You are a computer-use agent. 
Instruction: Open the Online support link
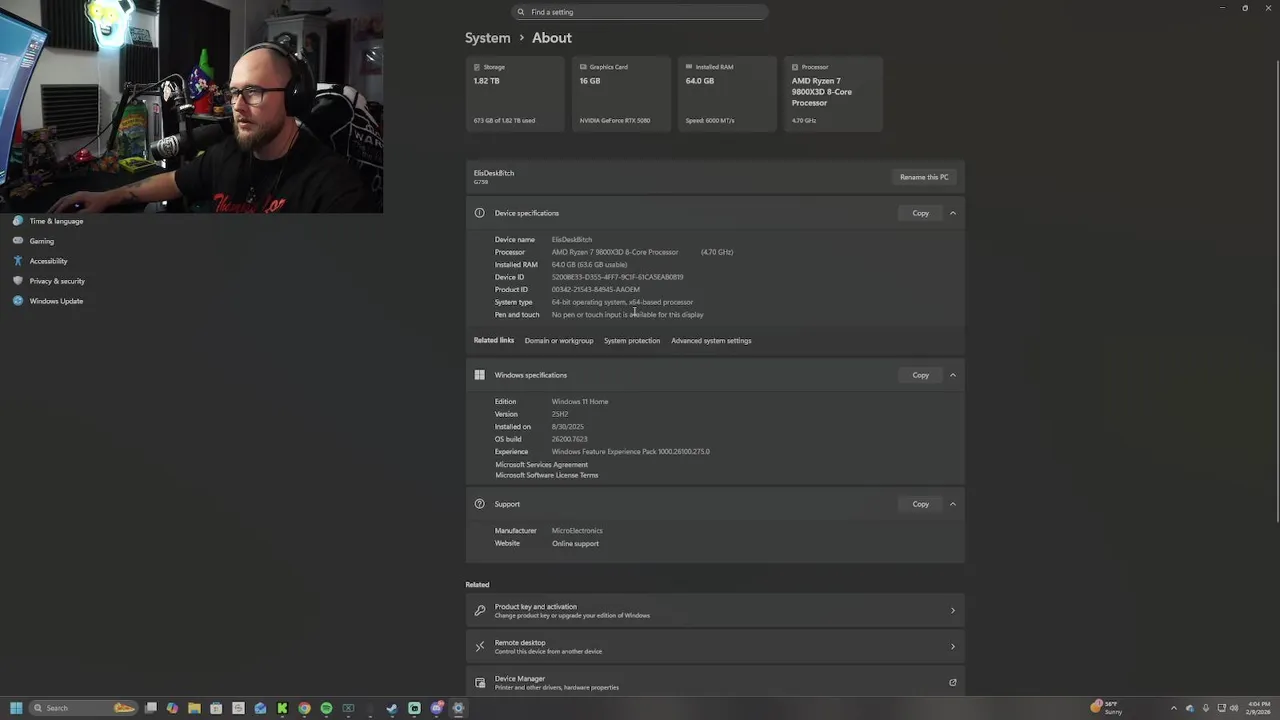click(x=575, y=543)
